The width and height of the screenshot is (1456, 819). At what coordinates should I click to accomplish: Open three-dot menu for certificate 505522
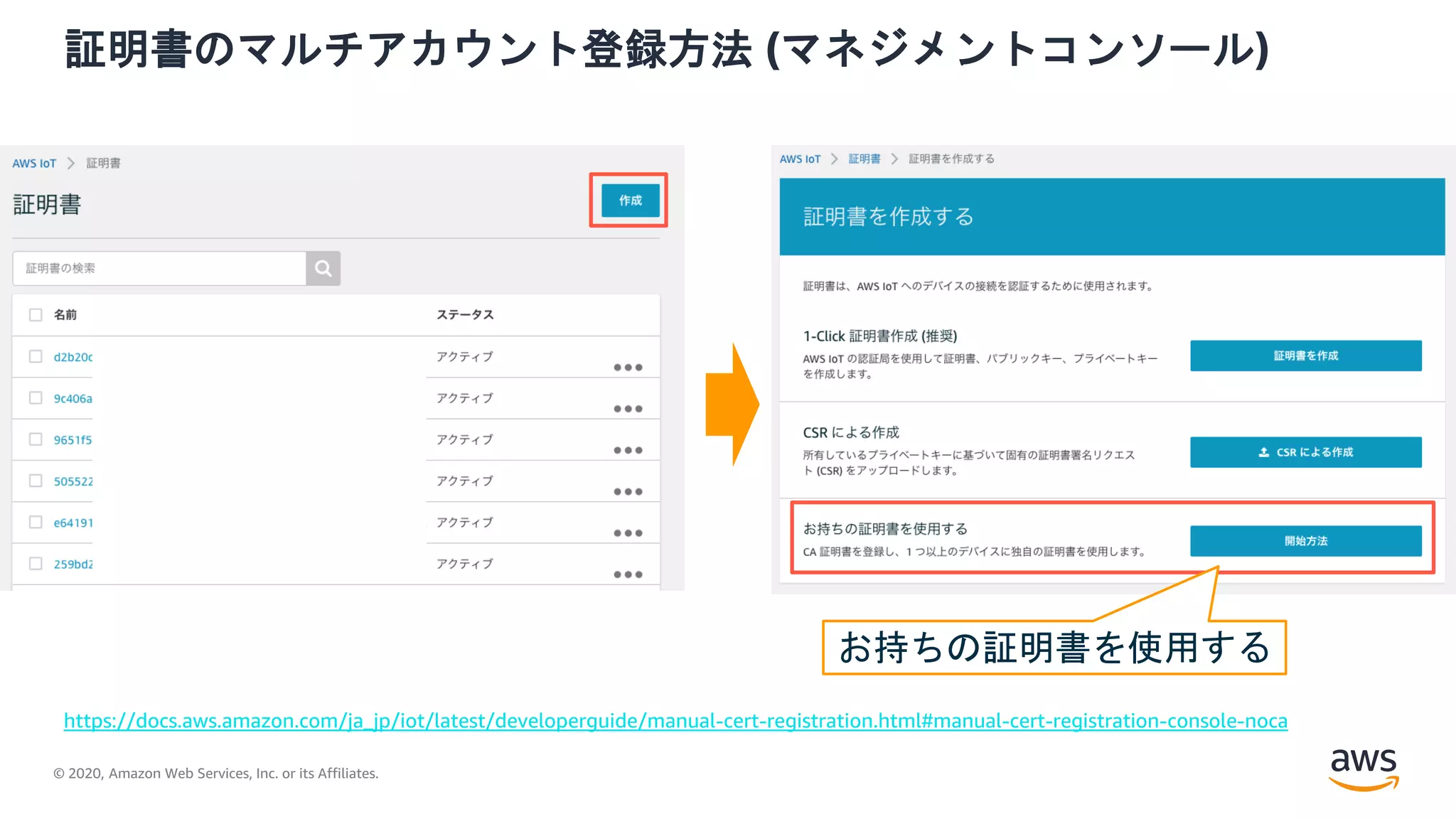click(628, 491)
